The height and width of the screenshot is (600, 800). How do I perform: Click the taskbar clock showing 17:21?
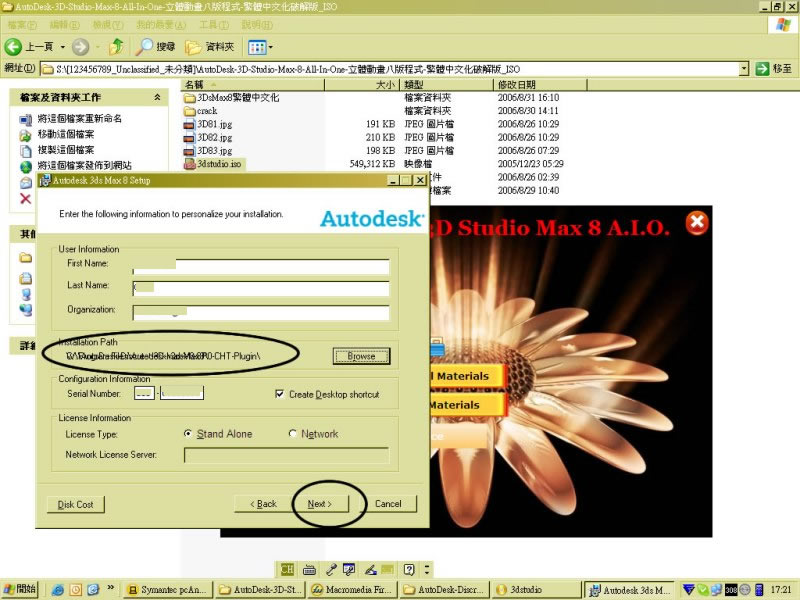click(781, 590)
